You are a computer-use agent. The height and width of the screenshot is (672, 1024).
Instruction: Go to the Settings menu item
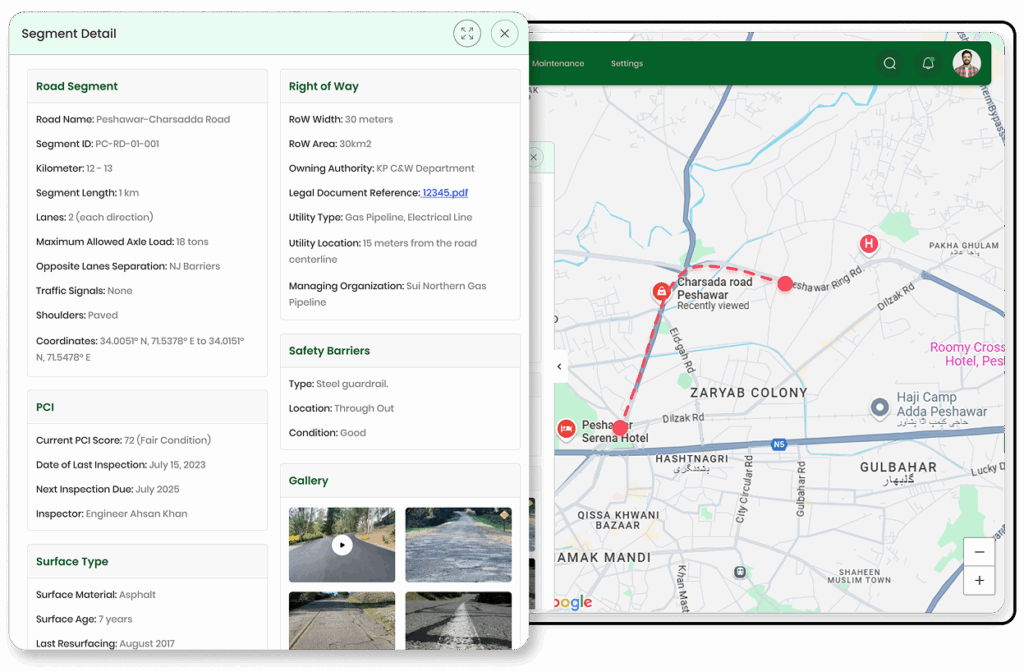point(627,64)
